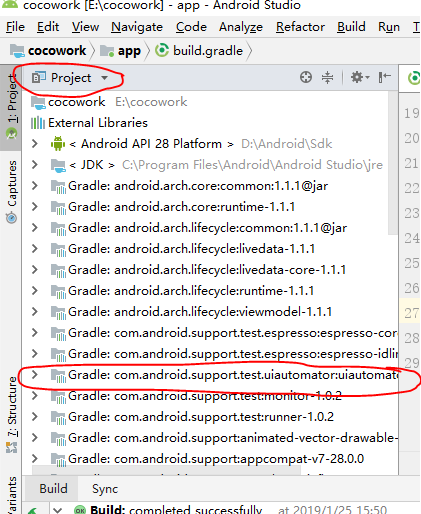Expand android.arch.lifecycle:viewmodel-1.1.1 node
Image resolution: width=421 pixels, height=514 pixels.
(34, 312)
